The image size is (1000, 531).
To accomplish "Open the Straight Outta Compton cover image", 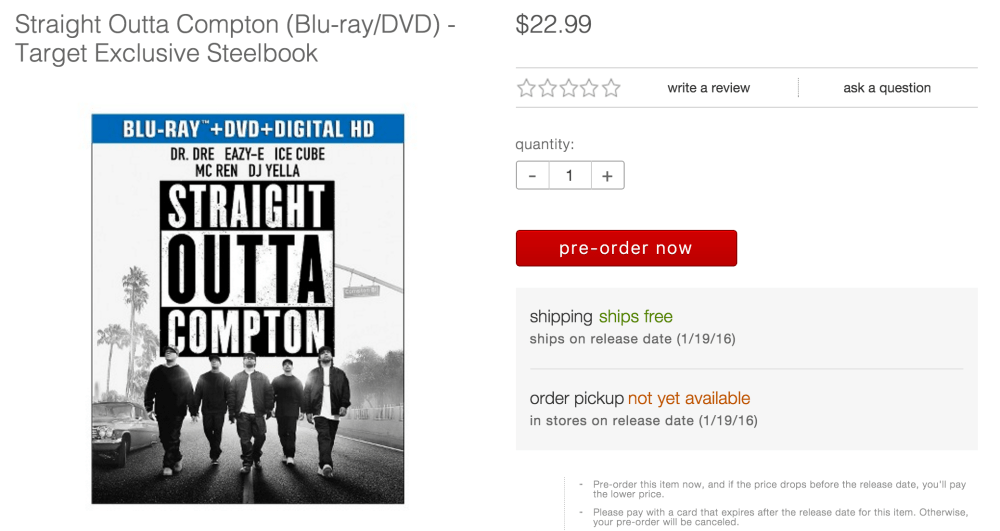I will tap(248, 308).
